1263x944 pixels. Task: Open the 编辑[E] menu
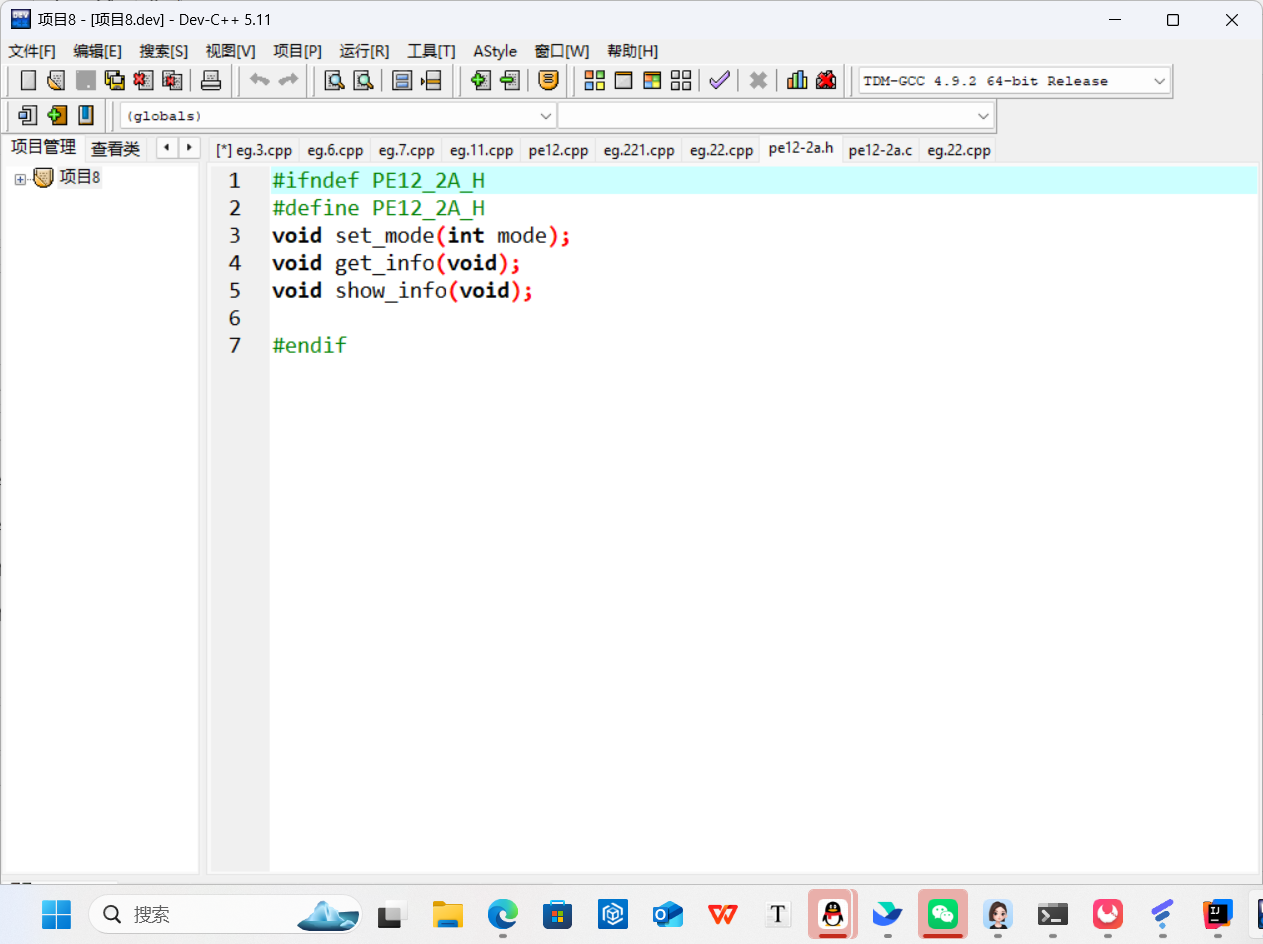[x=97, y=51]
